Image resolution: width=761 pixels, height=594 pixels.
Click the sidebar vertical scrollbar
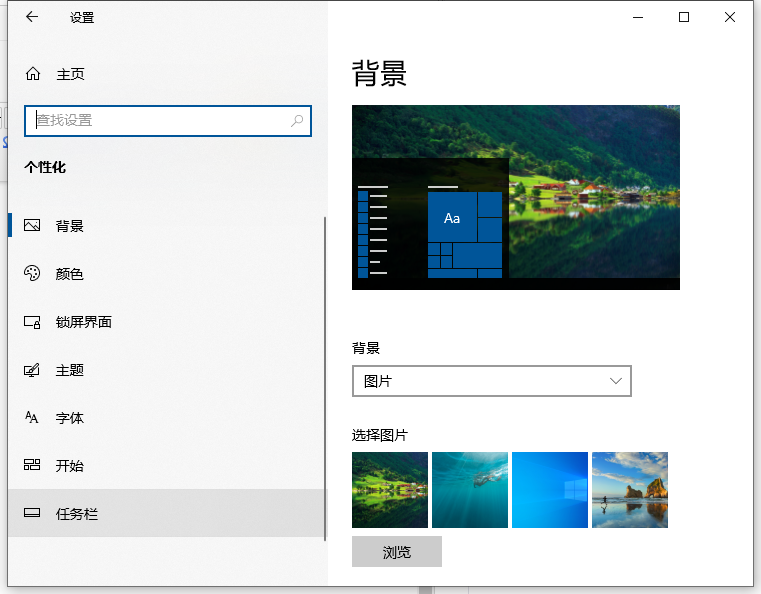(324, 380)
